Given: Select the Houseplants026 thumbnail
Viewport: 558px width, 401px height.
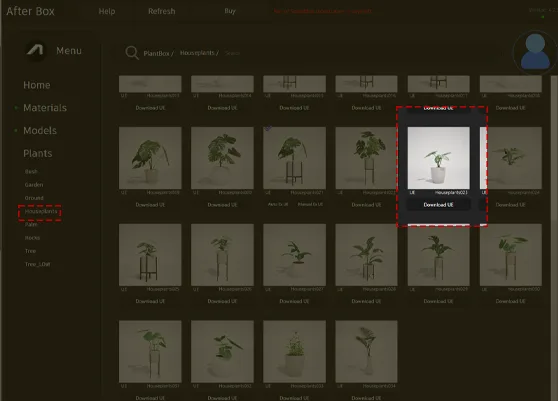Looking at the screenshot, I should click(222, 255).
